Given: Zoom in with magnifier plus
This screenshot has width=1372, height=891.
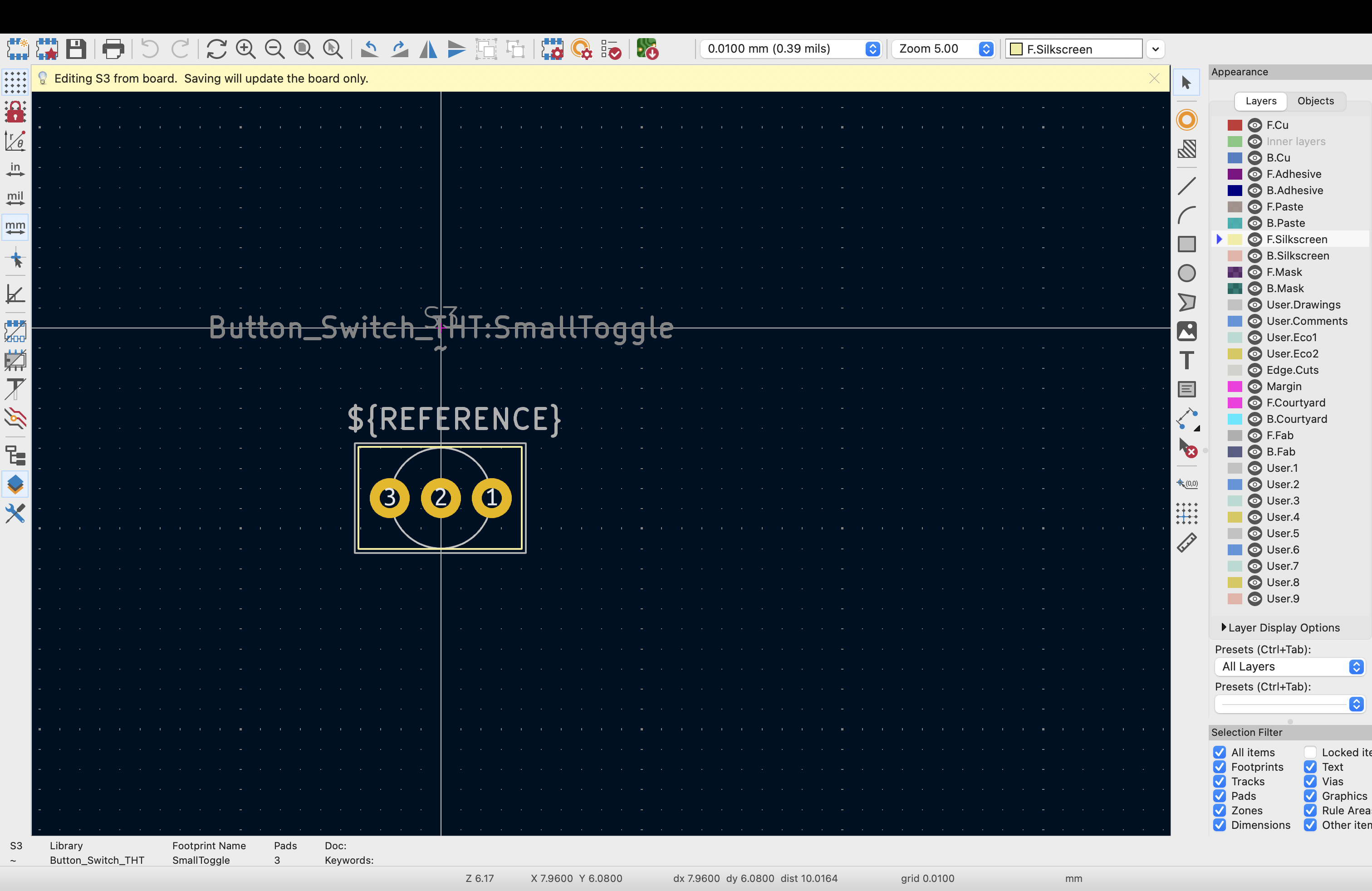Looking at the screenshot, I should pos(245,49).
